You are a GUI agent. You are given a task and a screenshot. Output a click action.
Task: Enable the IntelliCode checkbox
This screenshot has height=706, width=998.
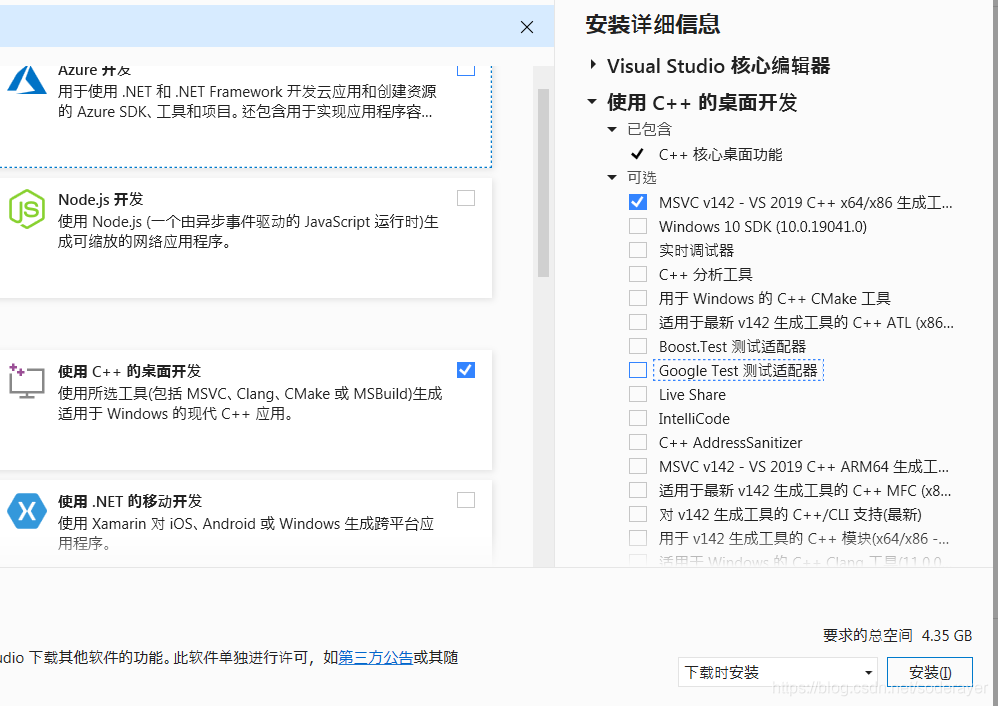click(x=638, y=418)
